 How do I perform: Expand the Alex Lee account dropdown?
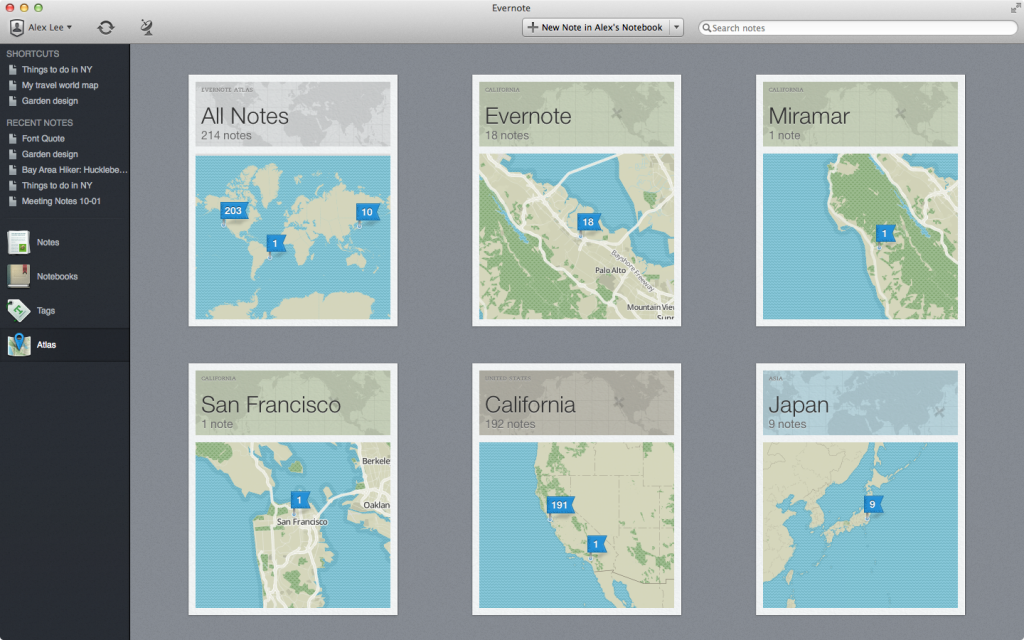(41, 27)
